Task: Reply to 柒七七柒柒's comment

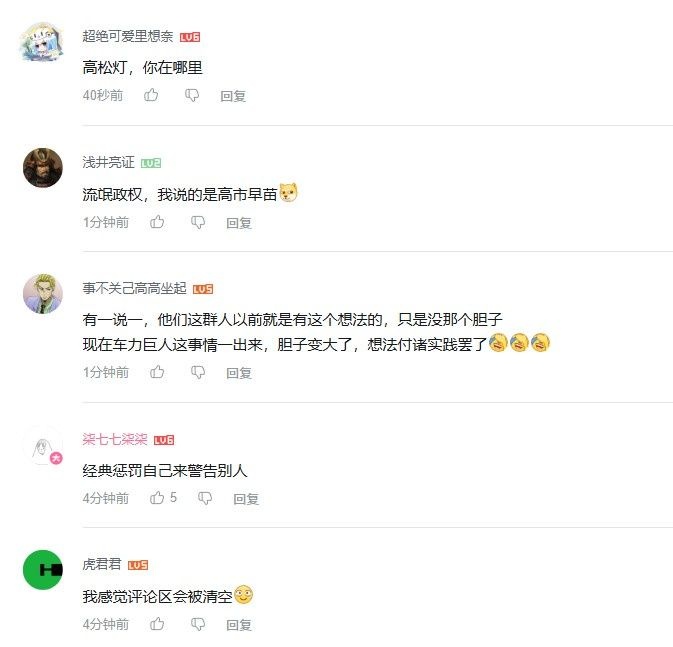Action: click(x=246, y=498)
